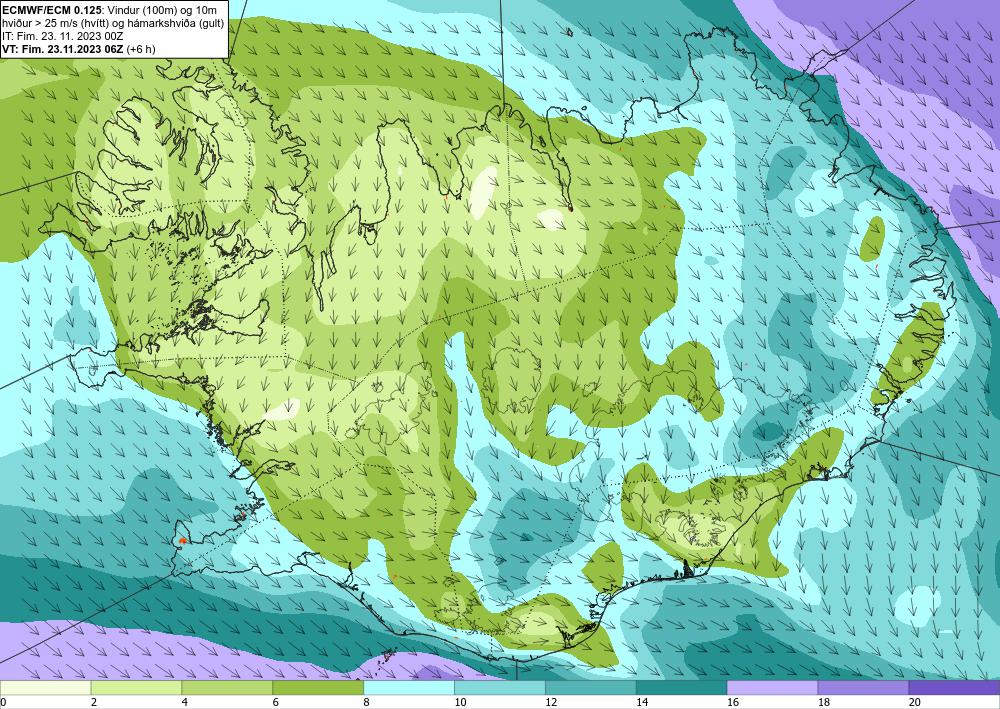Click the scale label "6"
The height and width of the screenshot is (709, 1000).
(276, 702)
